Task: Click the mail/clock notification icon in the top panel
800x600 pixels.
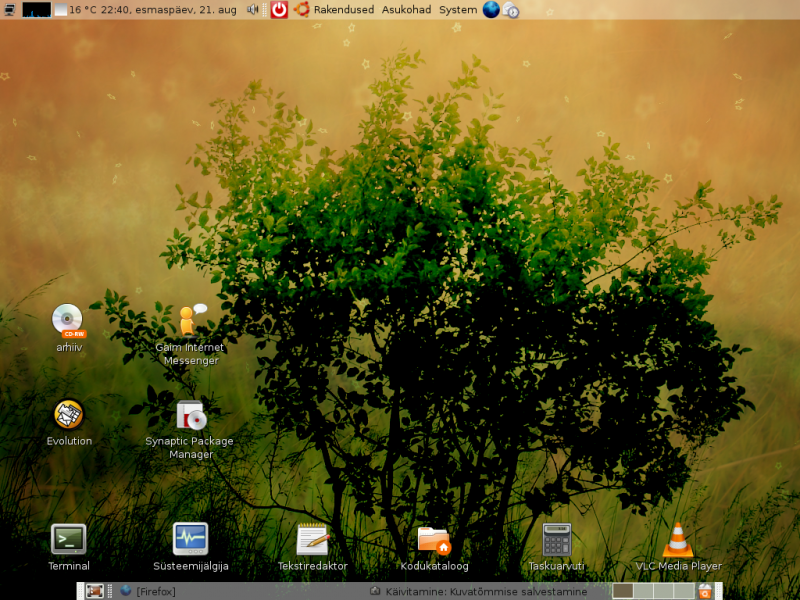Action: point(510,10)
